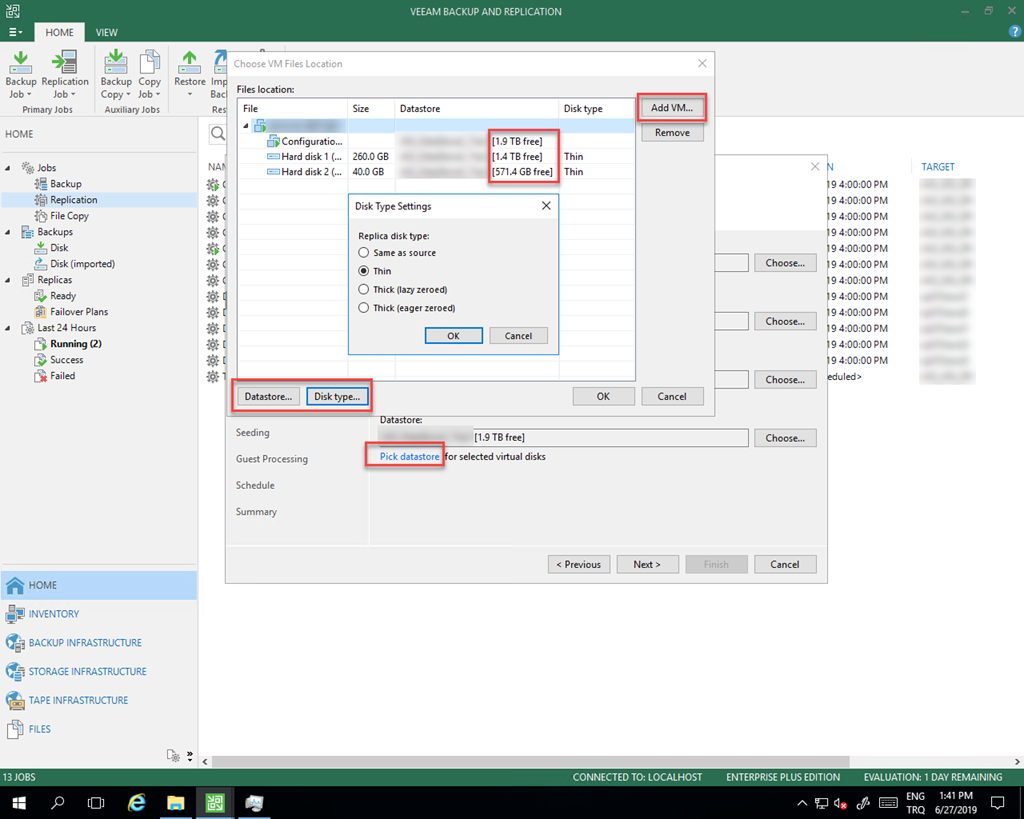The width and height of the screenshot is (1024, 819).
Task: Click the search magnifier icon in job list
Action: point(218,134)
